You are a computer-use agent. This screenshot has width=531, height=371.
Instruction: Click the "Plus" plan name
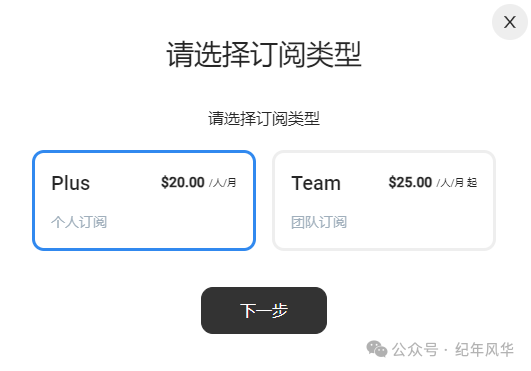click(70, 183)
